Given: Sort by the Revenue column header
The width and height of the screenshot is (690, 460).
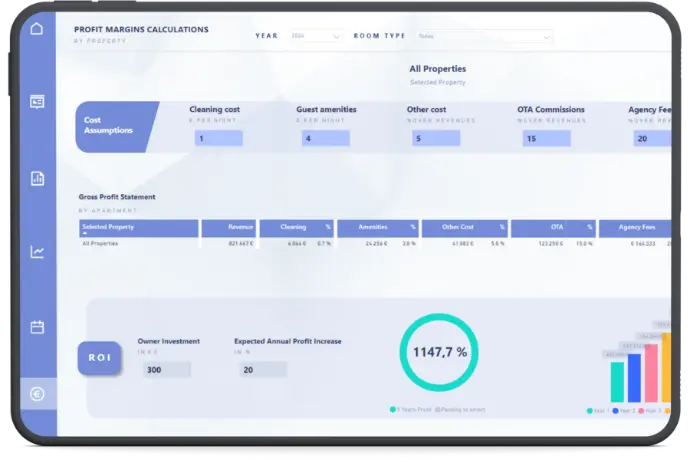Looking at the screenshot, I should click(229, 228).
